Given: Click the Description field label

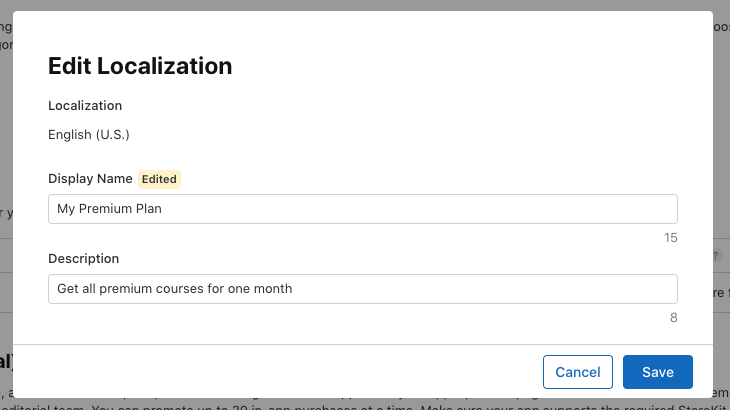Looking at the screenshot, I should 83,258.
